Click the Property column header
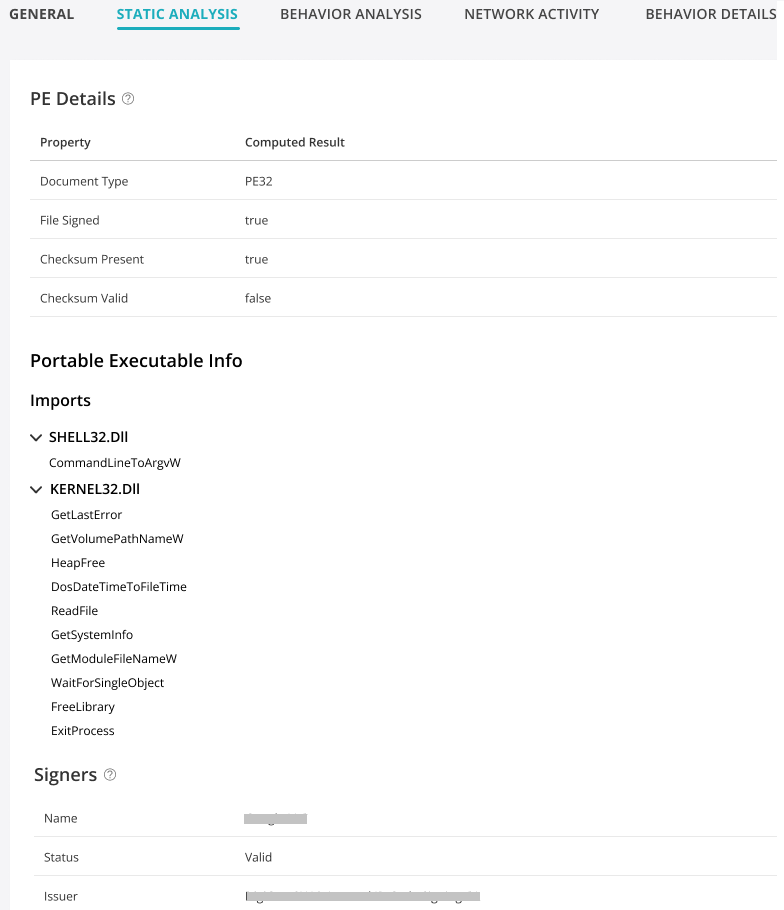This screenshot has height=910, width=784. point(65,142)
